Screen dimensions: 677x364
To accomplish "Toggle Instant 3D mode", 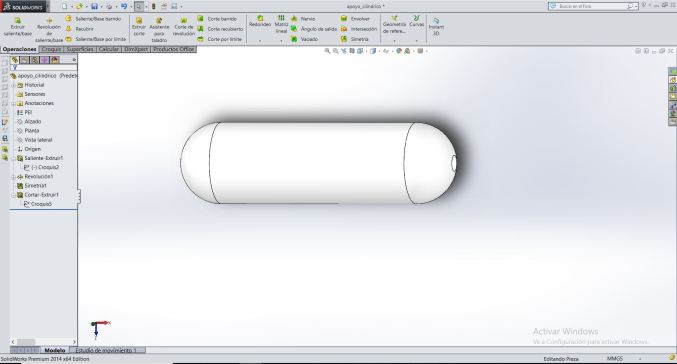I will click(436, 27).
